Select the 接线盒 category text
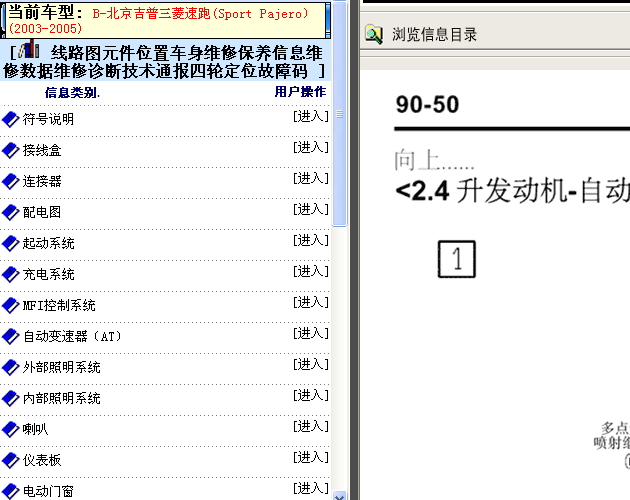The width and height of the screenshot is (630, 500). (x=42, y=150)
